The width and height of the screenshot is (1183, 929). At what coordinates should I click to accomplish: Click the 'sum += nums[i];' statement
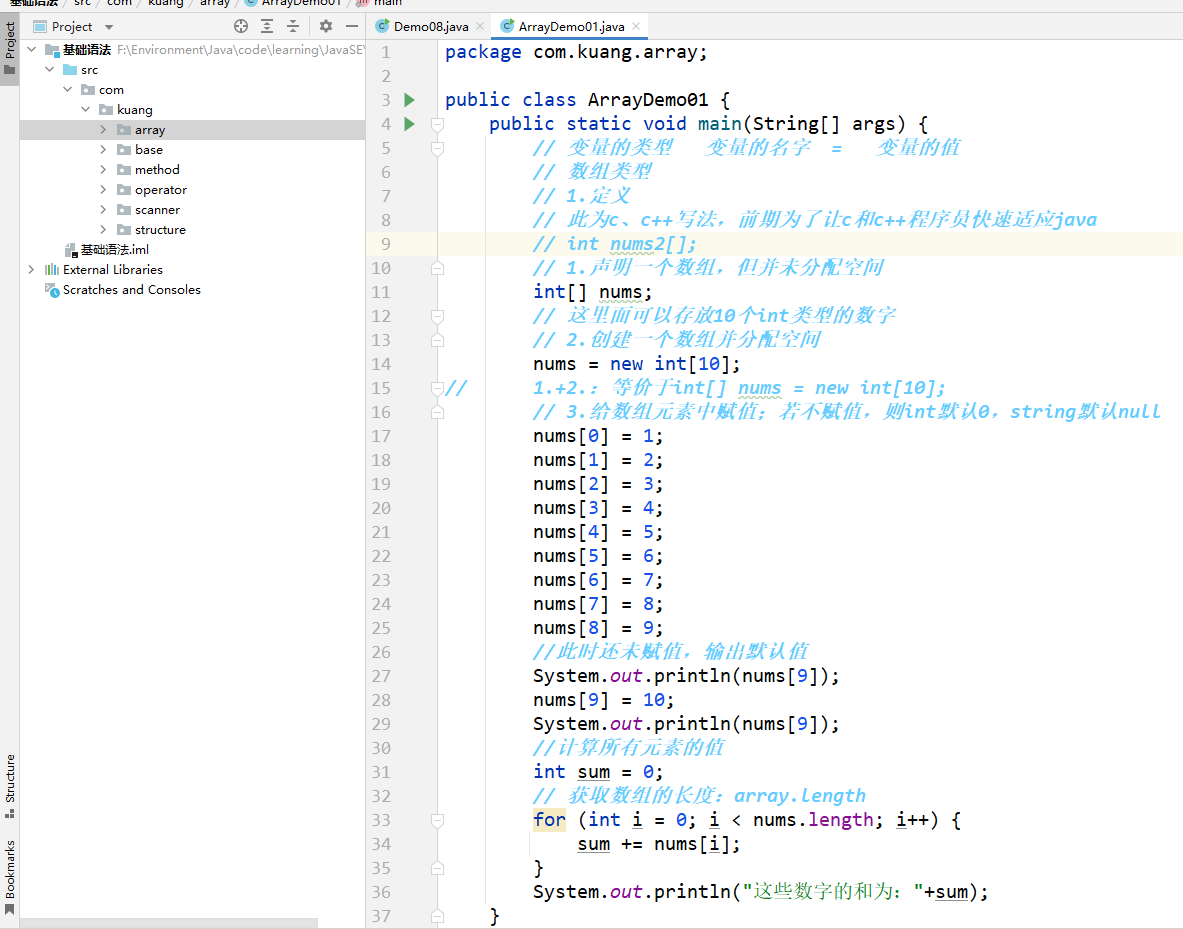coord(659,844)
